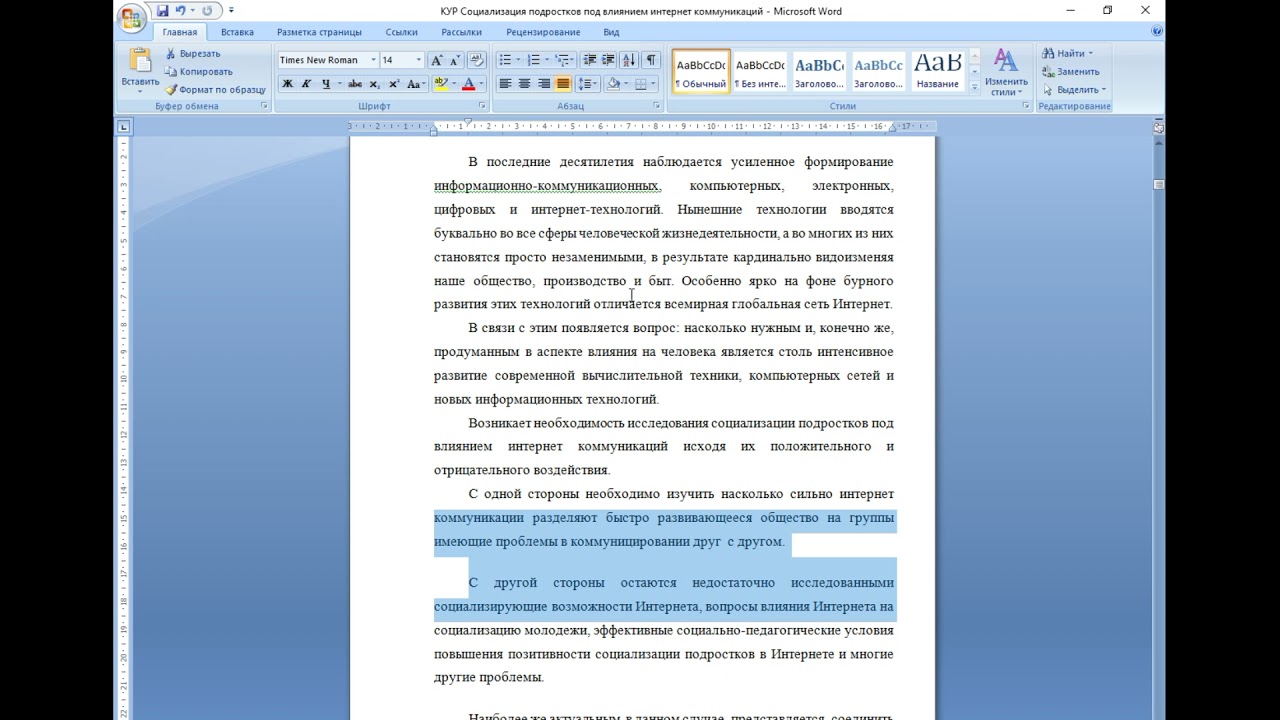Click the vertical scrollbar thumb

tap(1159, 184)
